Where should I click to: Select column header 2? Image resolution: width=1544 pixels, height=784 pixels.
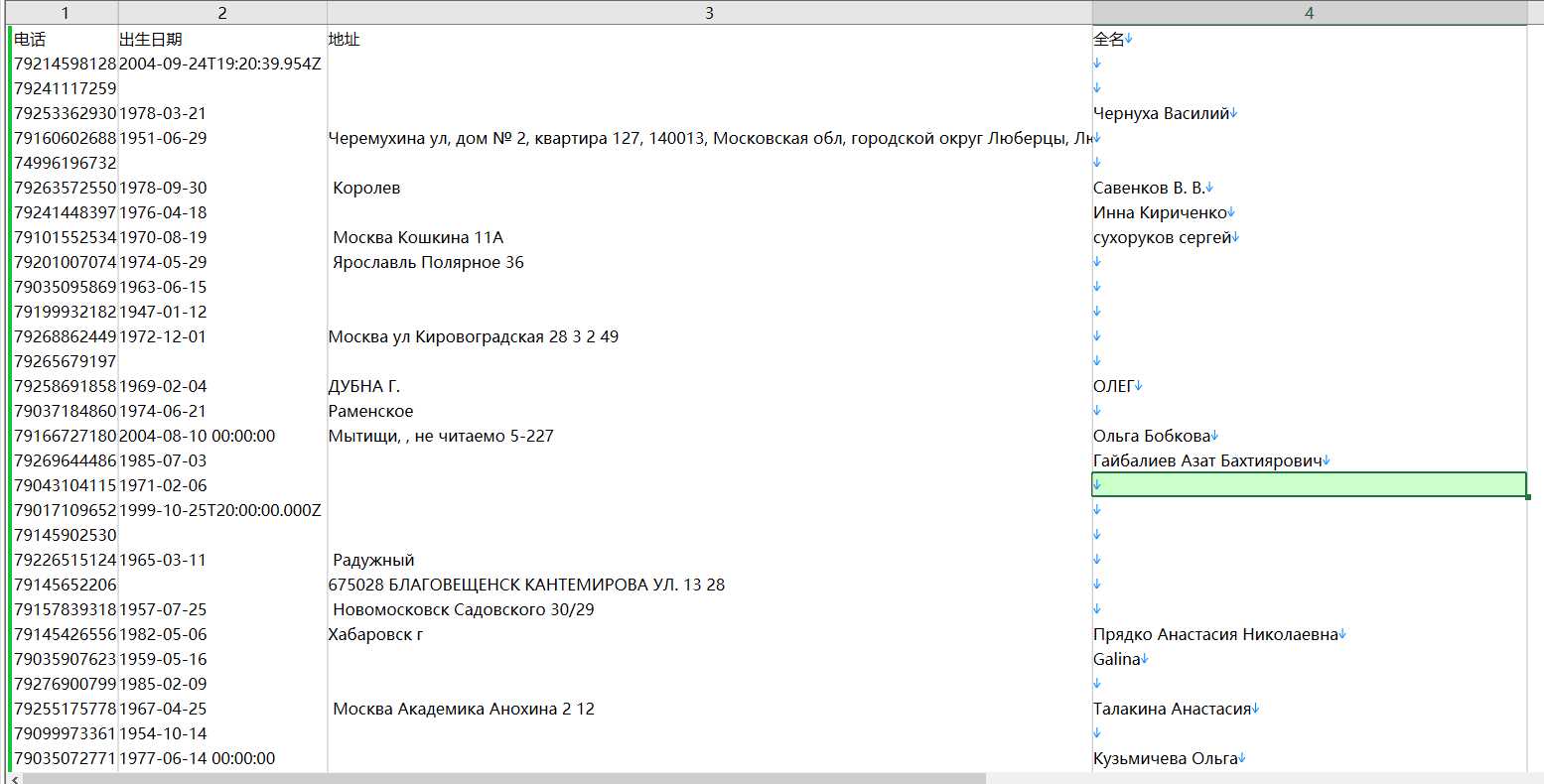(x=222, y=13)
